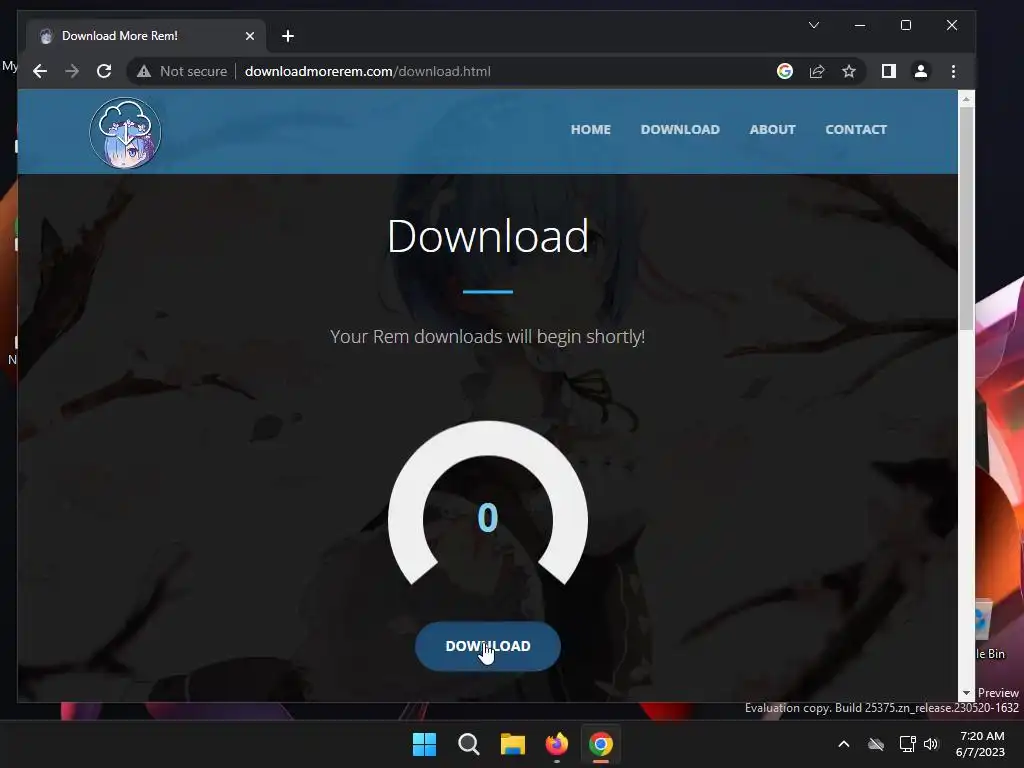Screen dimensions: 1024x768
Task: Go to HOME in site navigation
Action: point(590,129)
